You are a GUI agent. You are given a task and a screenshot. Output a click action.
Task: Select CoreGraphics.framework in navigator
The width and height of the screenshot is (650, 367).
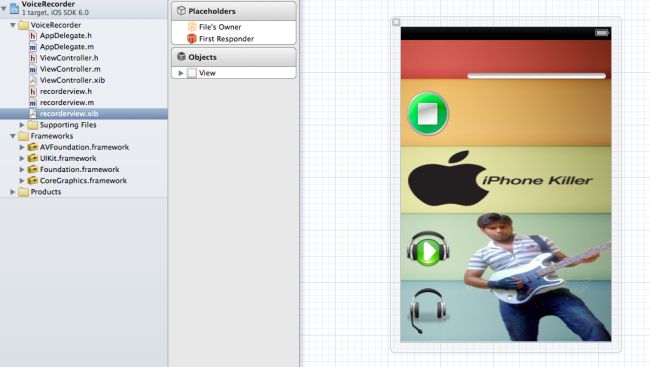83,181
